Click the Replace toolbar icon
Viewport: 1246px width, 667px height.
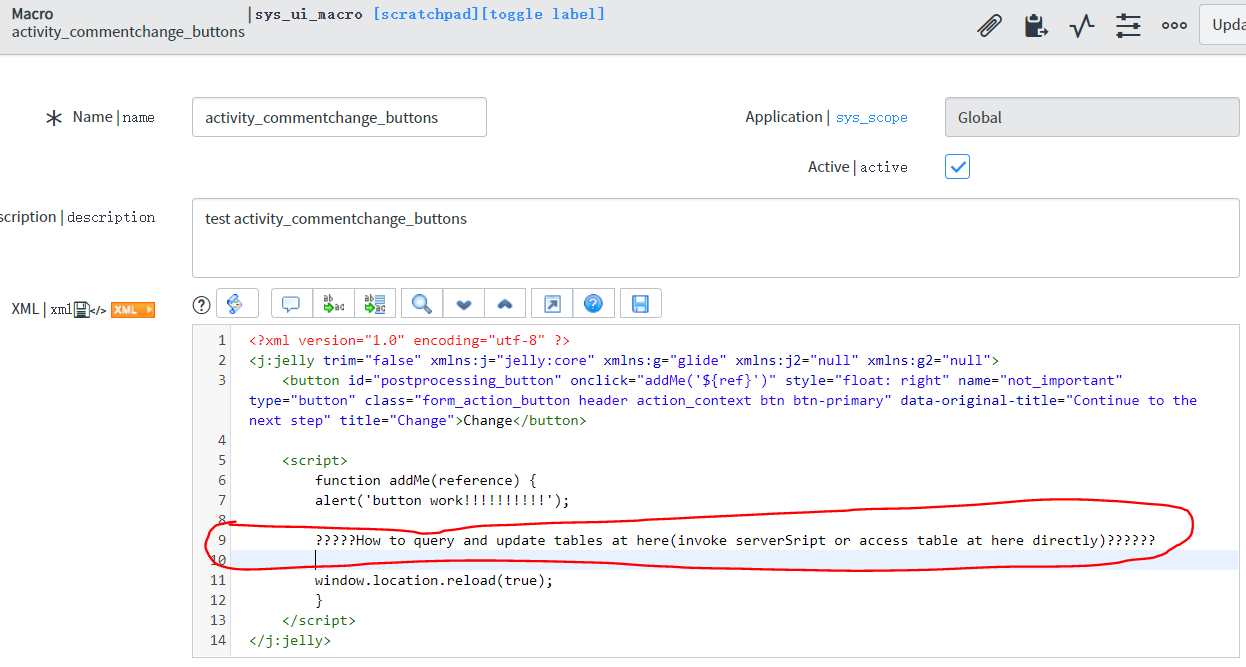tap(333, 304)
